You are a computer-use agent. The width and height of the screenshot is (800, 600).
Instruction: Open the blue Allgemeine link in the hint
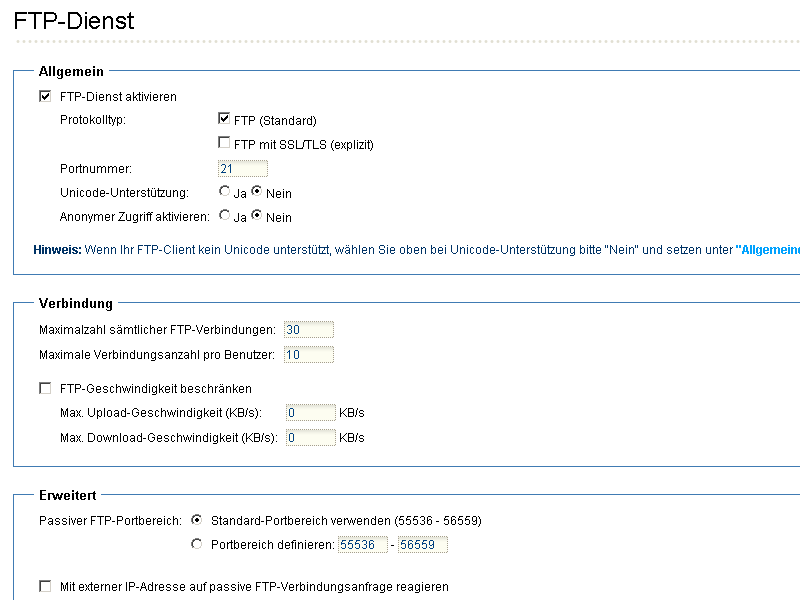768,249
